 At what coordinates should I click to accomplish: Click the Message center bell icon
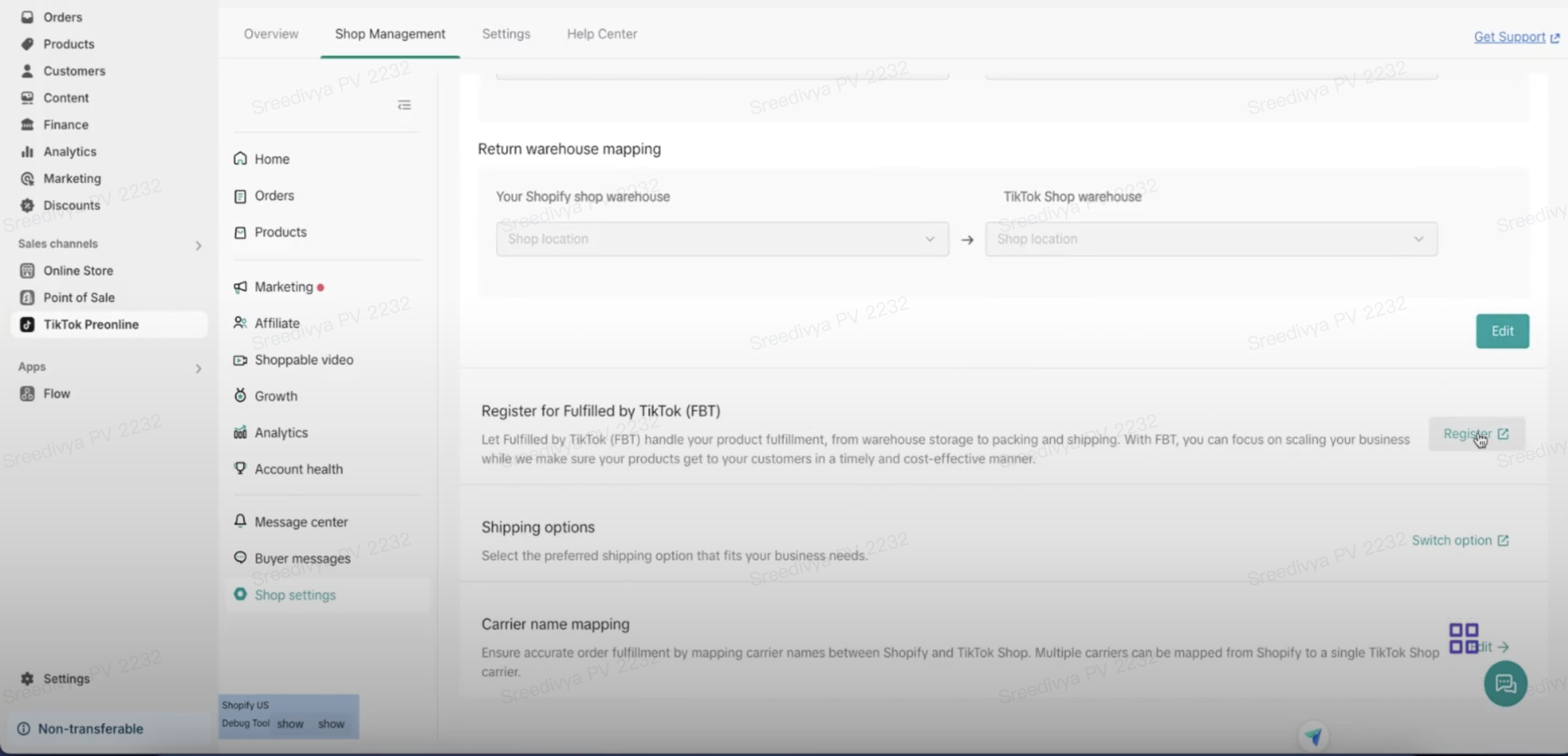tap(240, 521)
